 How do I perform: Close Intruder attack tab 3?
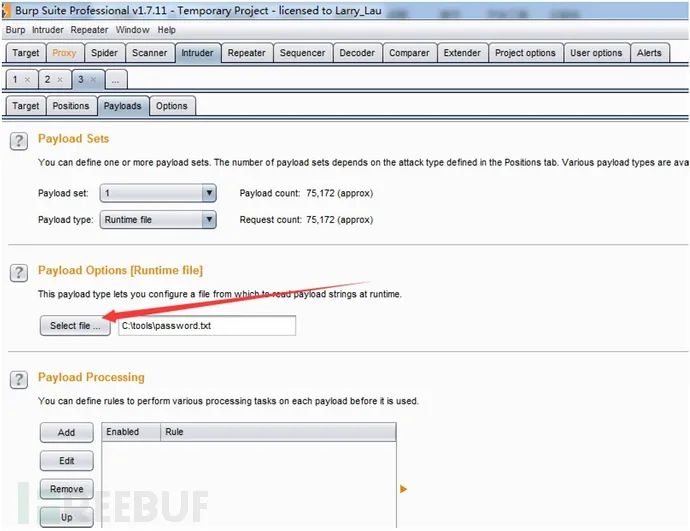coord(93,80)
